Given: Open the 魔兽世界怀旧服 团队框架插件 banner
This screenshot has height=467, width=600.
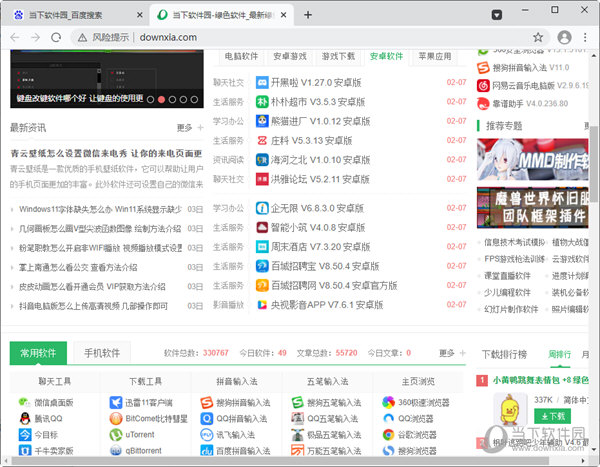Looking at the screenshot, I should 533,208.
